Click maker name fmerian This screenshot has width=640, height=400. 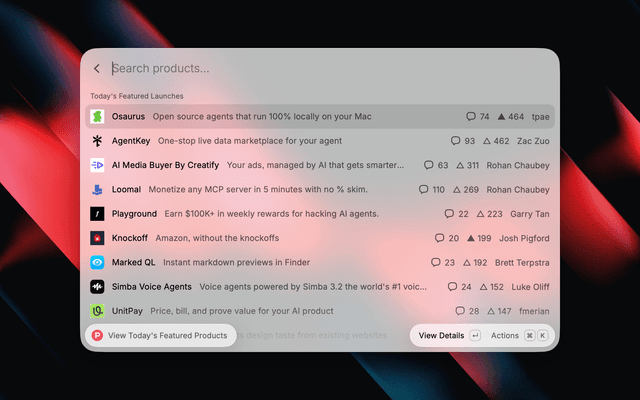[534, 311]
